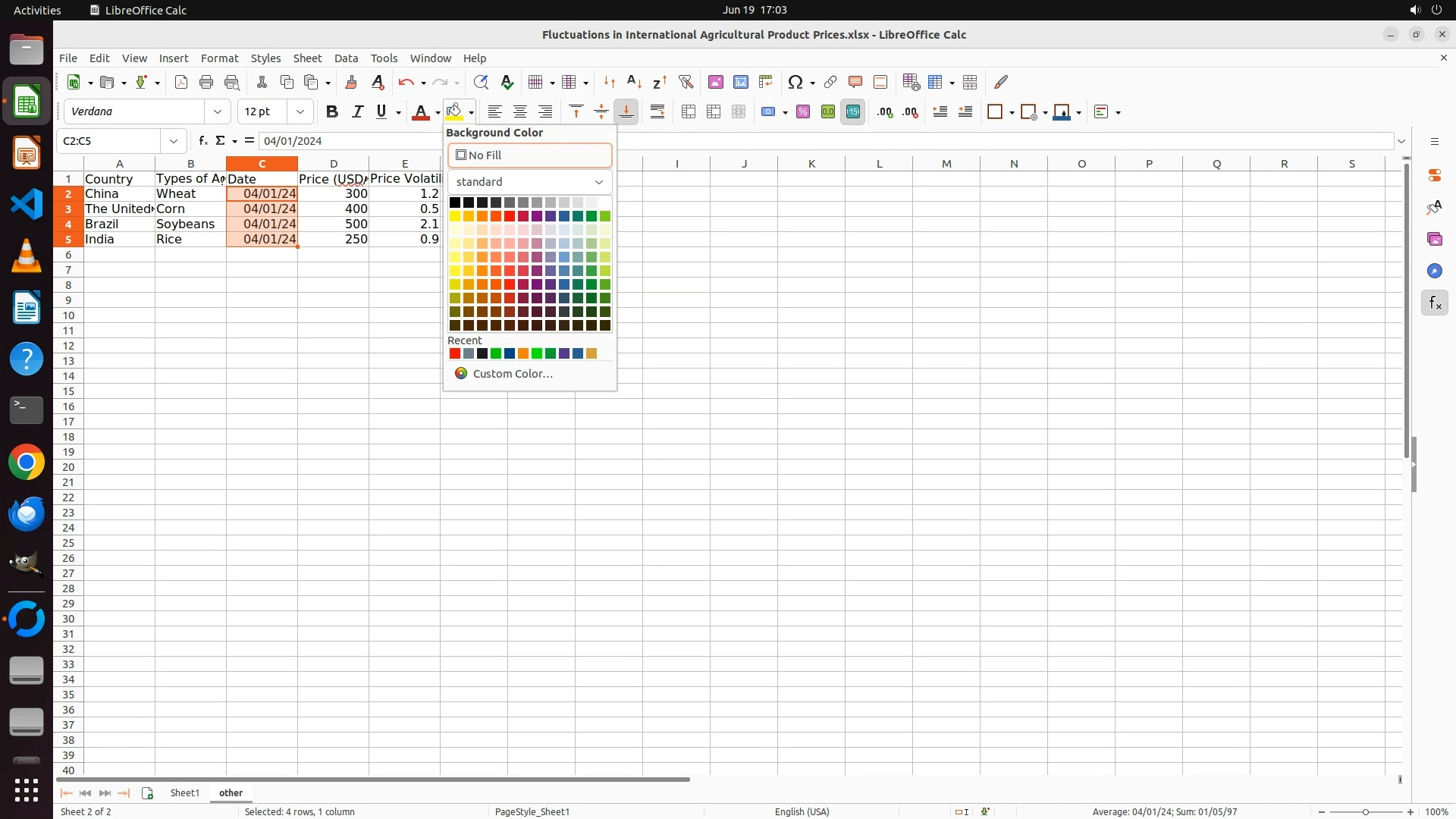Click the No Fill button

(529, 155)
